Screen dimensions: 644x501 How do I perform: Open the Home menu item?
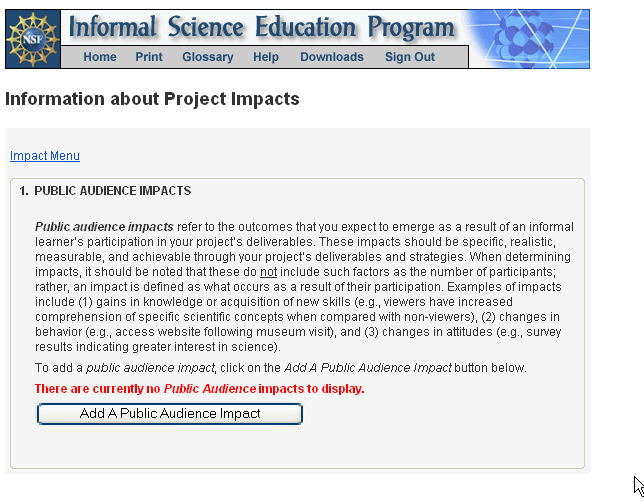click(100, 57)
